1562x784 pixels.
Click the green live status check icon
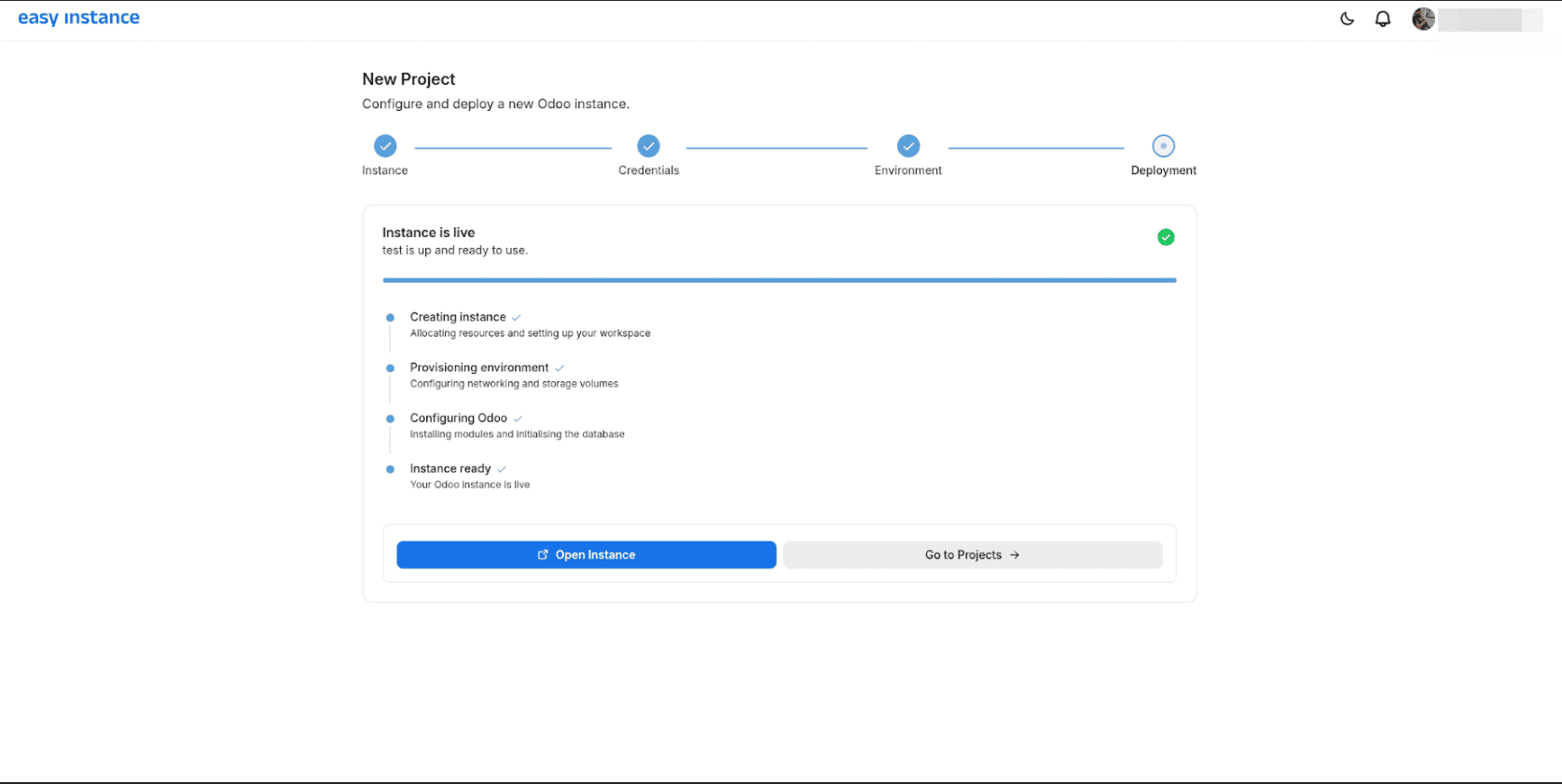pyautogui.click(x=1166, y=238)
